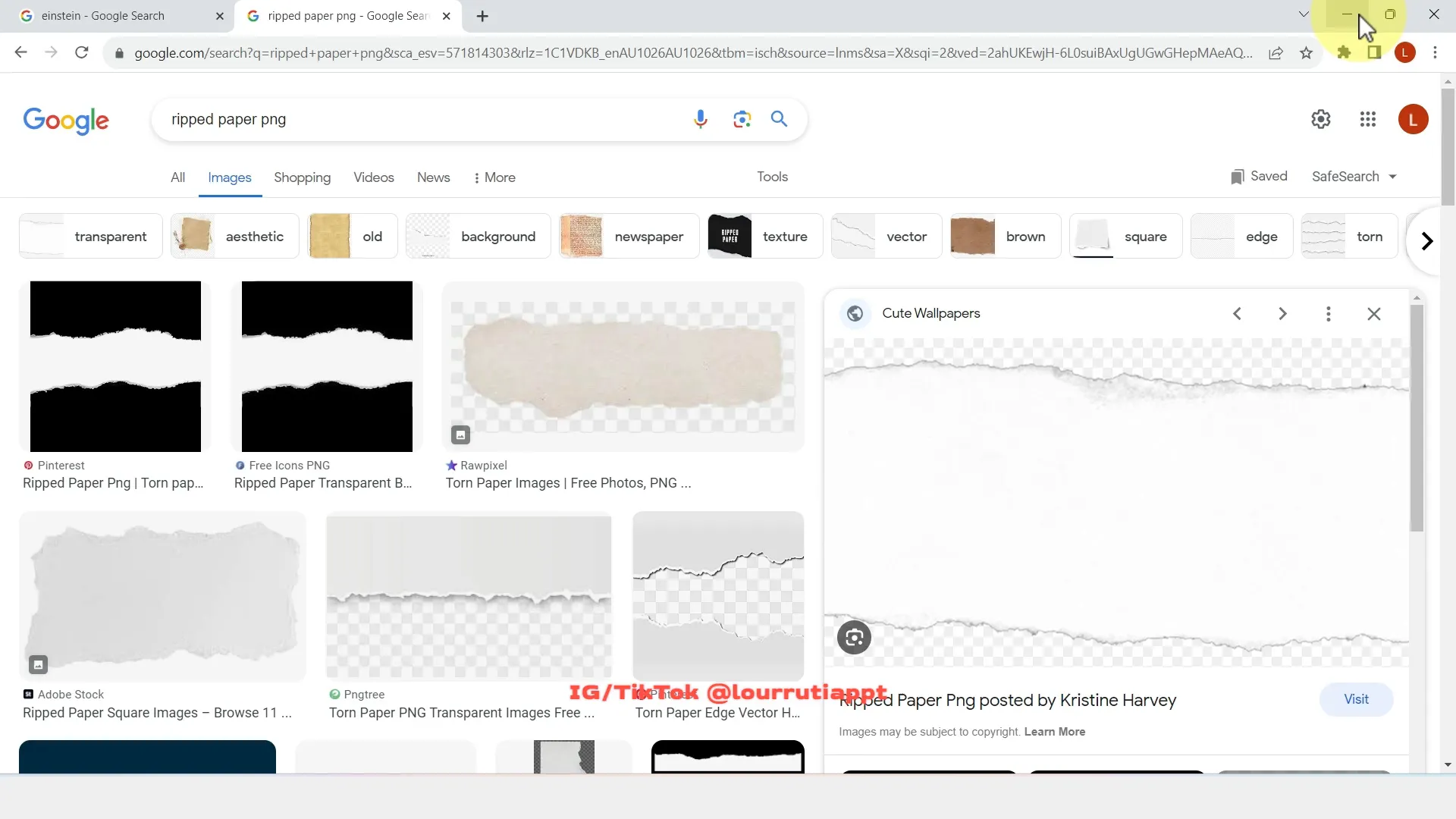This screenshot has height=819, width=1456.
Task: Click the browser forward arrow
Action: pos(51,52)
